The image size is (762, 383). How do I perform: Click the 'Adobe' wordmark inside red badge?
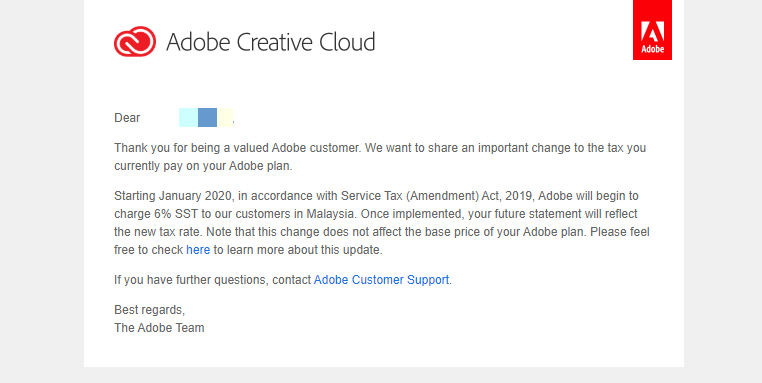click(x=653, y=49)
